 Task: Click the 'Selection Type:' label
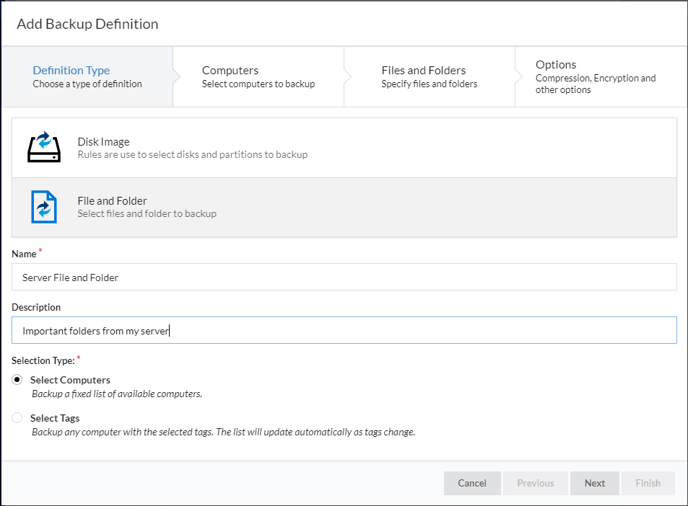pos(43,361)
